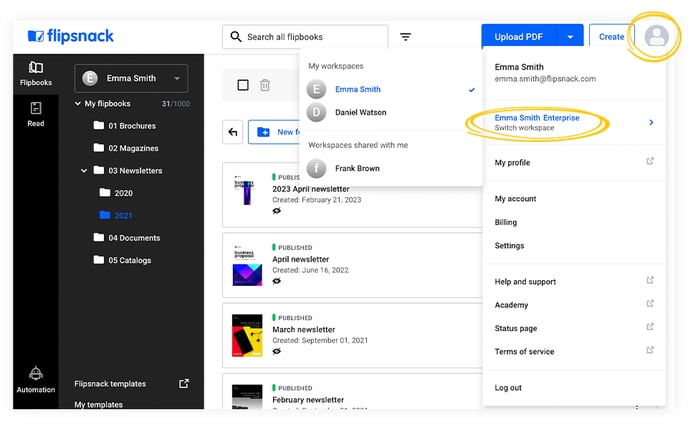Click Emma Smith Enterprise switch workspace
Viewport: 688px width, 430px height.
(x=537, y=122)
